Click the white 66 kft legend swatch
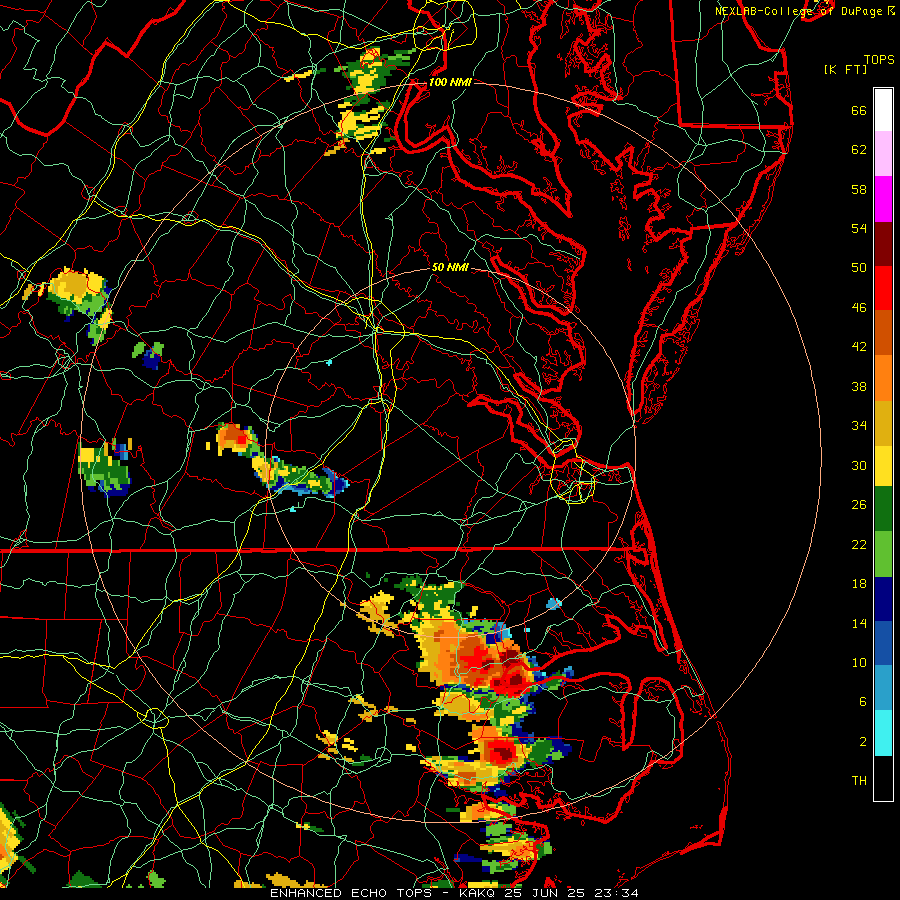900x900 pixels. (883, 110)
